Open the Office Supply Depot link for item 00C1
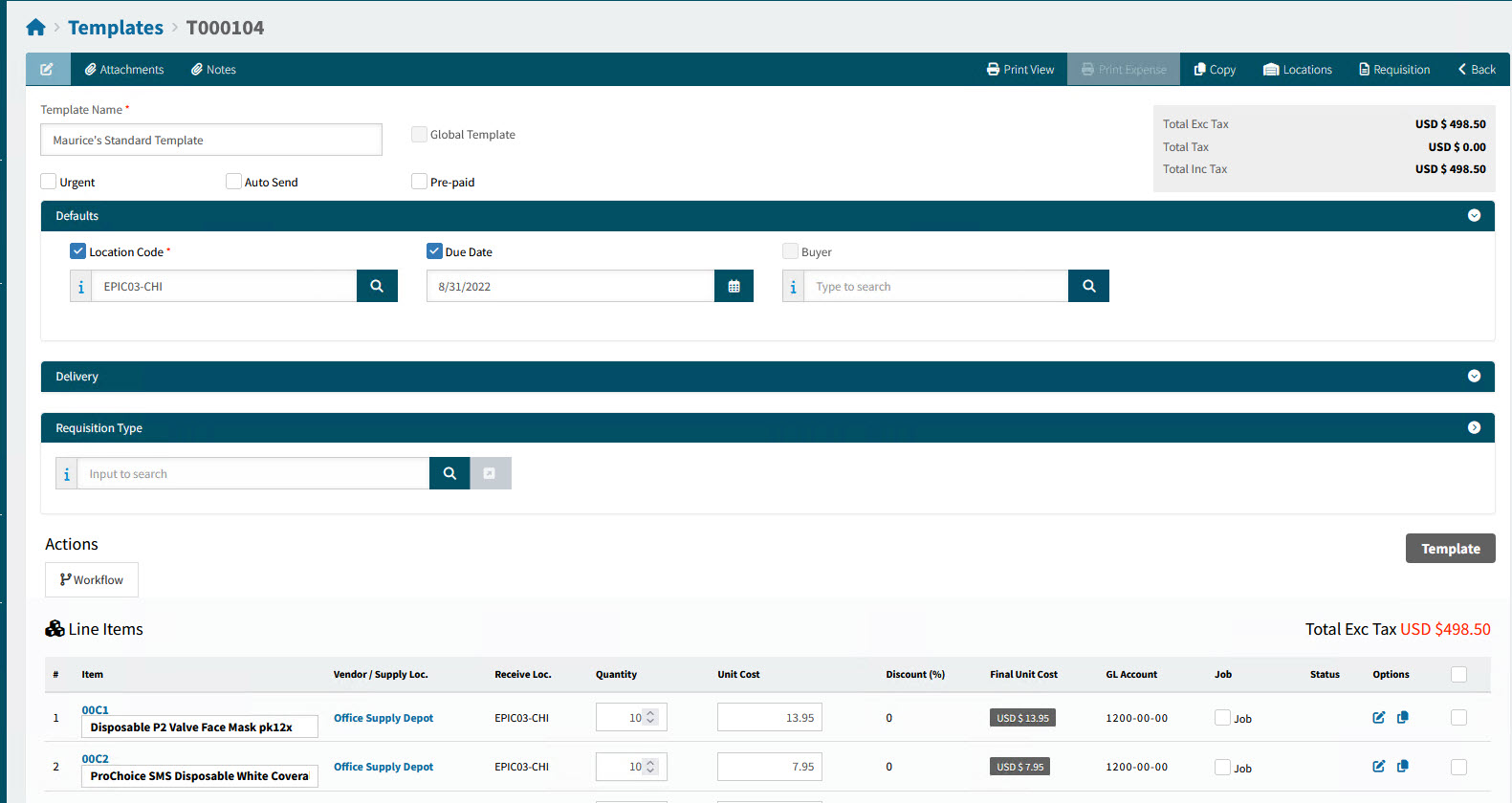This screenshot has height=803, width=1512. [x=383, y=718]
